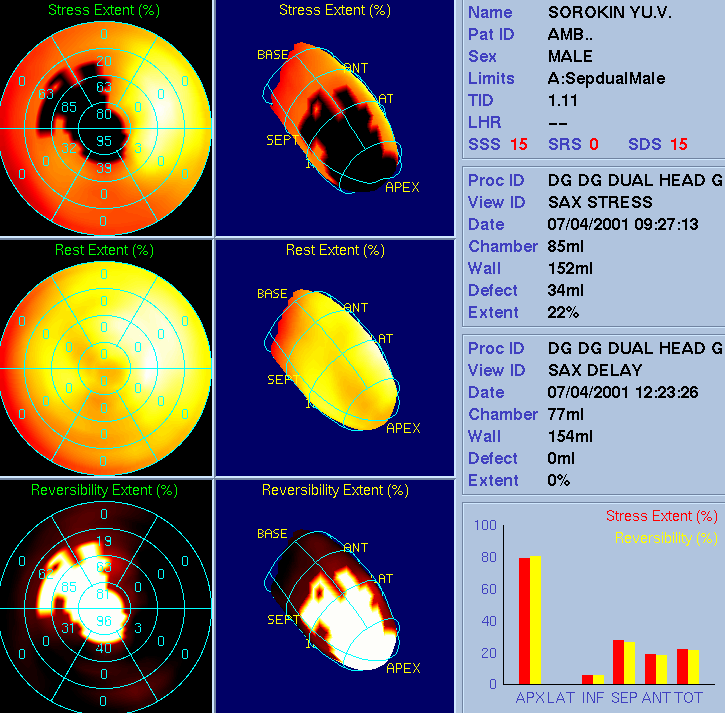725x713 pixels.
Task: Click the yellow APX reversibility bar
Action: [535, 620]
